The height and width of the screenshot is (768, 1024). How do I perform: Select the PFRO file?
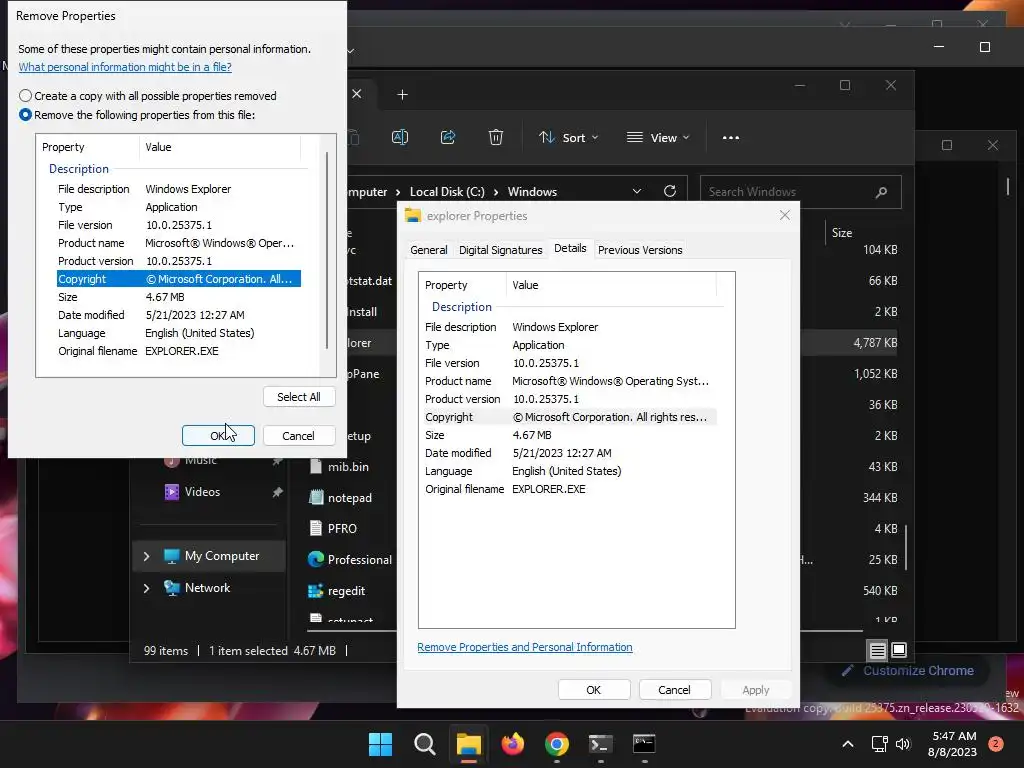point(342,529)
